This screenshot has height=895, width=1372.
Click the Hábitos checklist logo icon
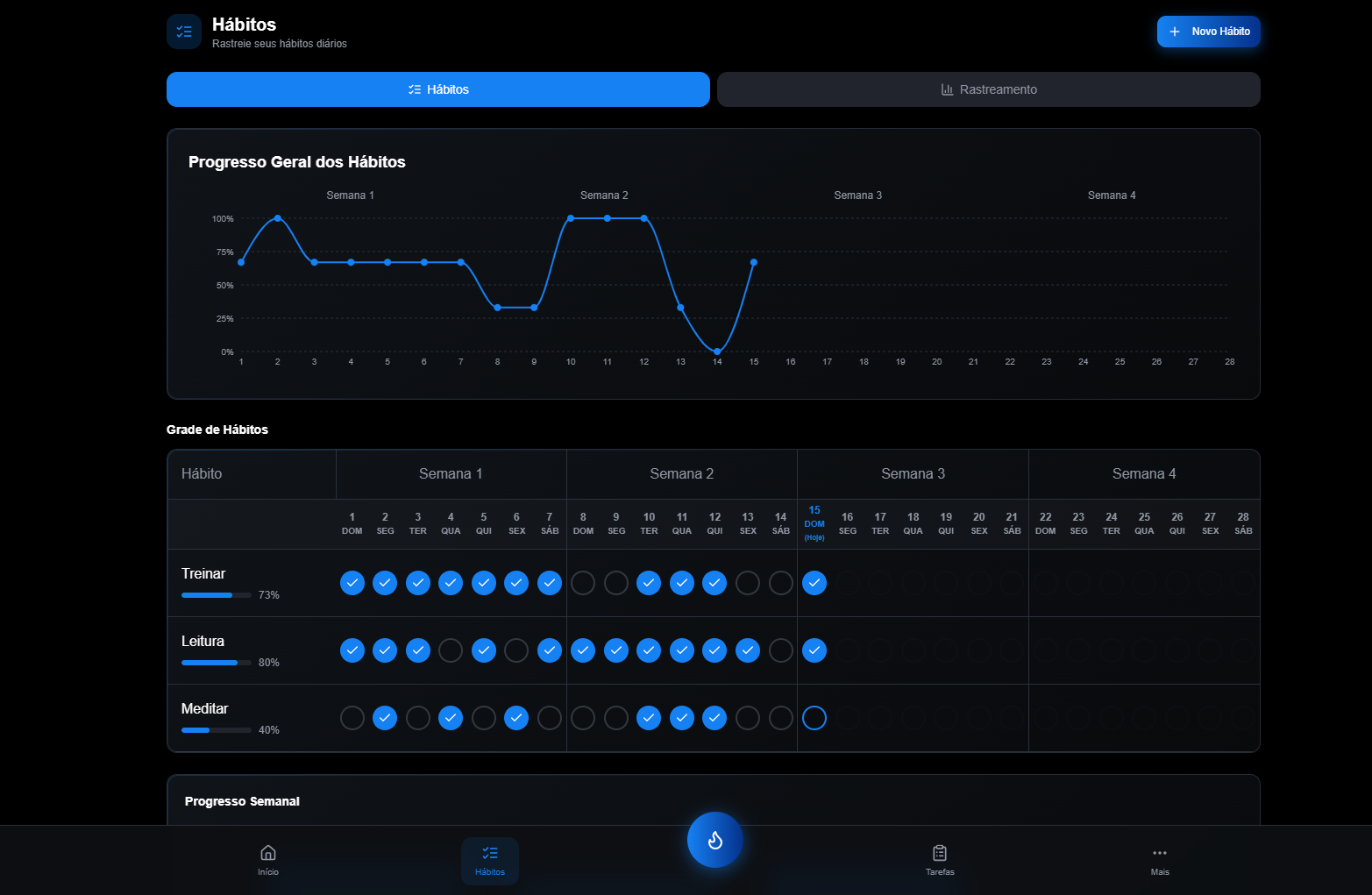(184, 32)
